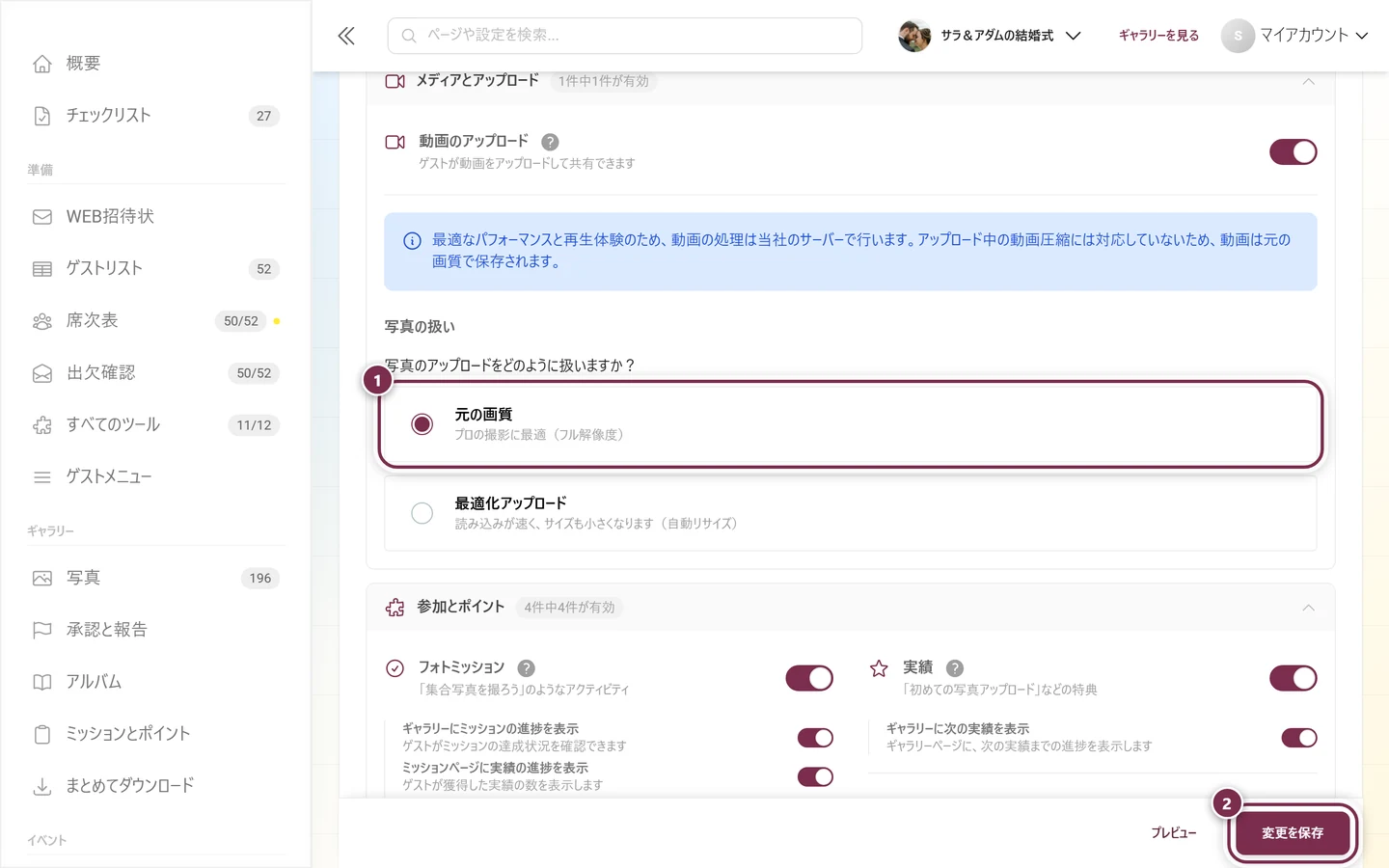The height and width of the screenshot is (868, 1389).
Task: Select the 元の画質 radio option
Action: (422, 424)
